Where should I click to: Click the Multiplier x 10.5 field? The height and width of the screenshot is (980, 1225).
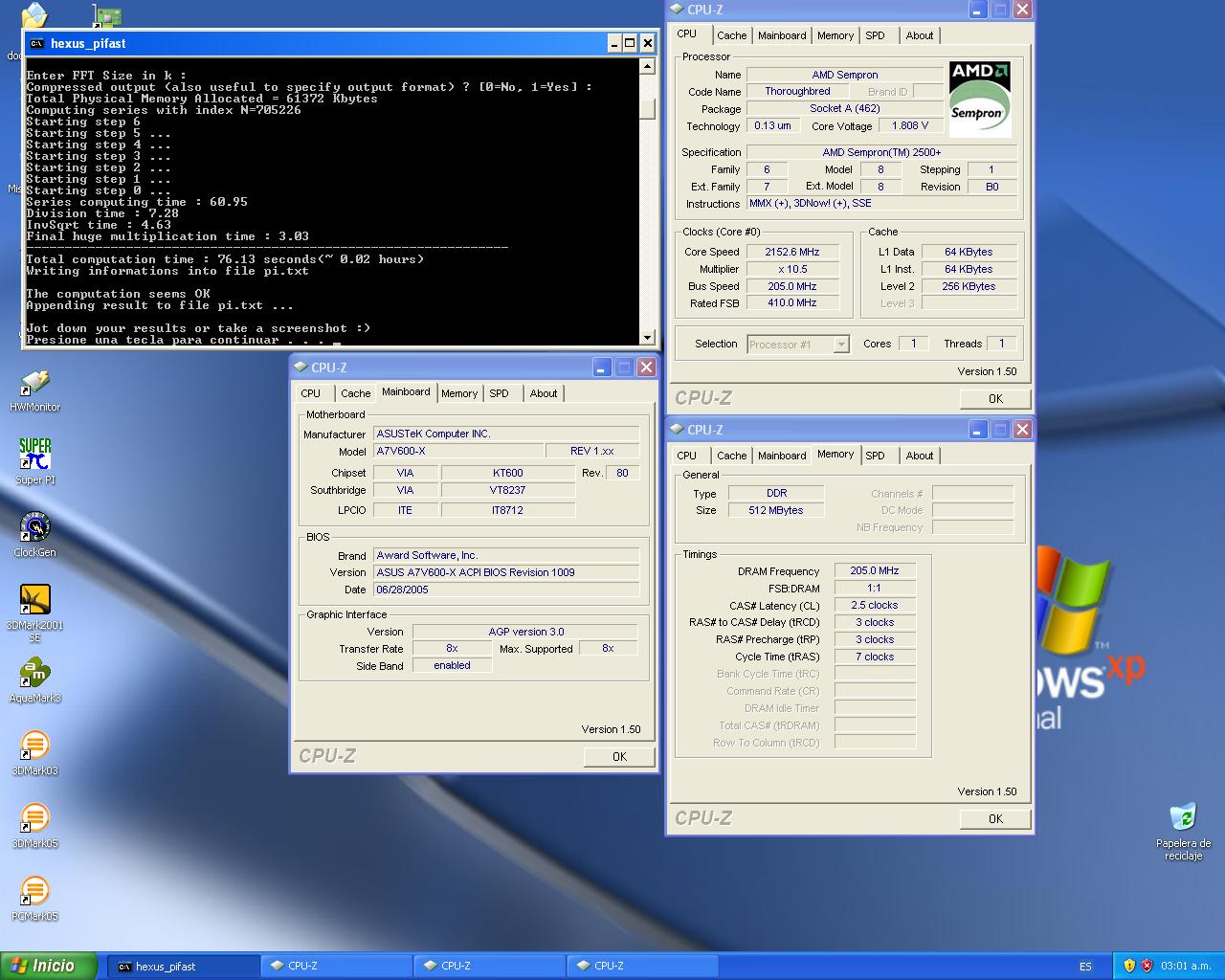[792, 269]
